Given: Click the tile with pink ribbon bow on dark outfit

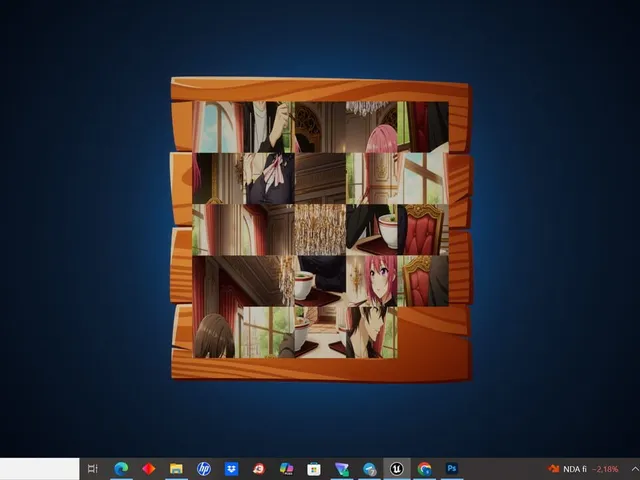Looking at the screenshot, I should pos(269,178).
